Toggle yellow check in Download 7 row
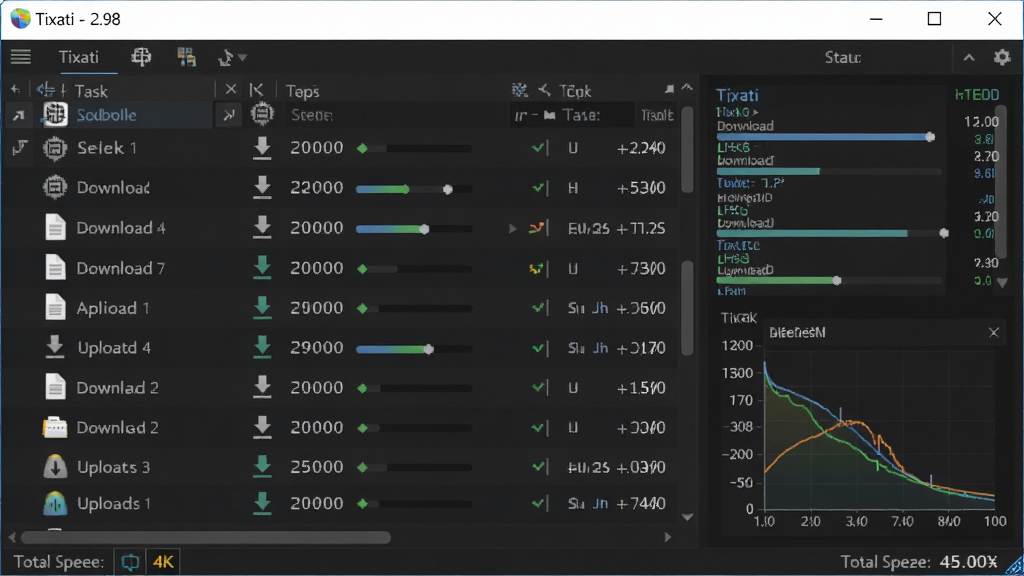 tap(536, 268)
